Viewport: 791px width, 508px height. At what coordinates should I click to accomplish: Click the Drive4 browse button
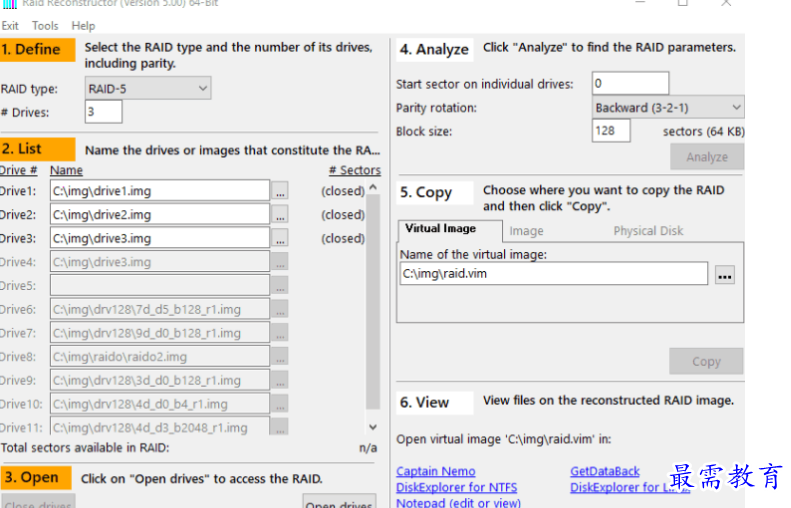click(280, 262)
